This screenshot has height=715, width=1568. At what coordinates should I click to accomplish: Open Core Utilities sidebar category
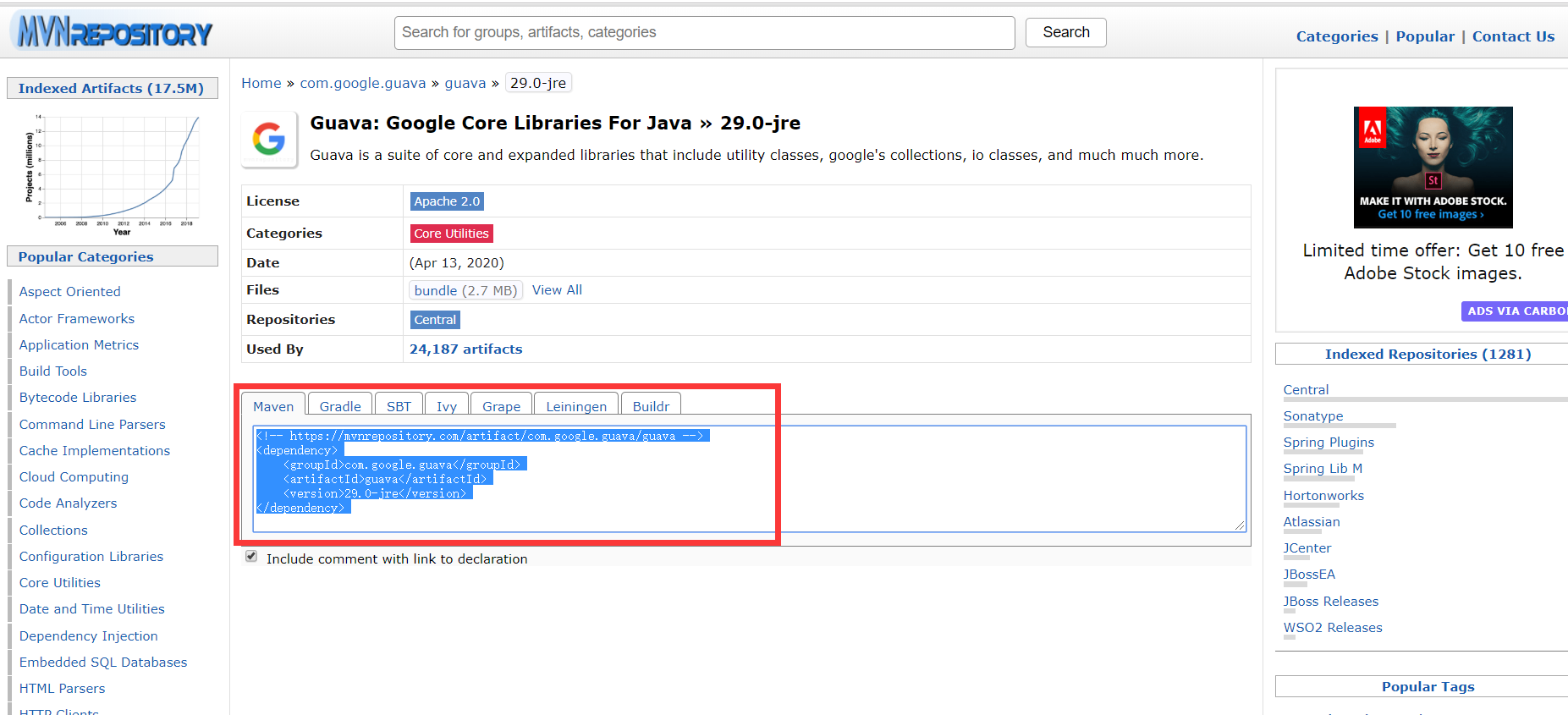[60, 583]
